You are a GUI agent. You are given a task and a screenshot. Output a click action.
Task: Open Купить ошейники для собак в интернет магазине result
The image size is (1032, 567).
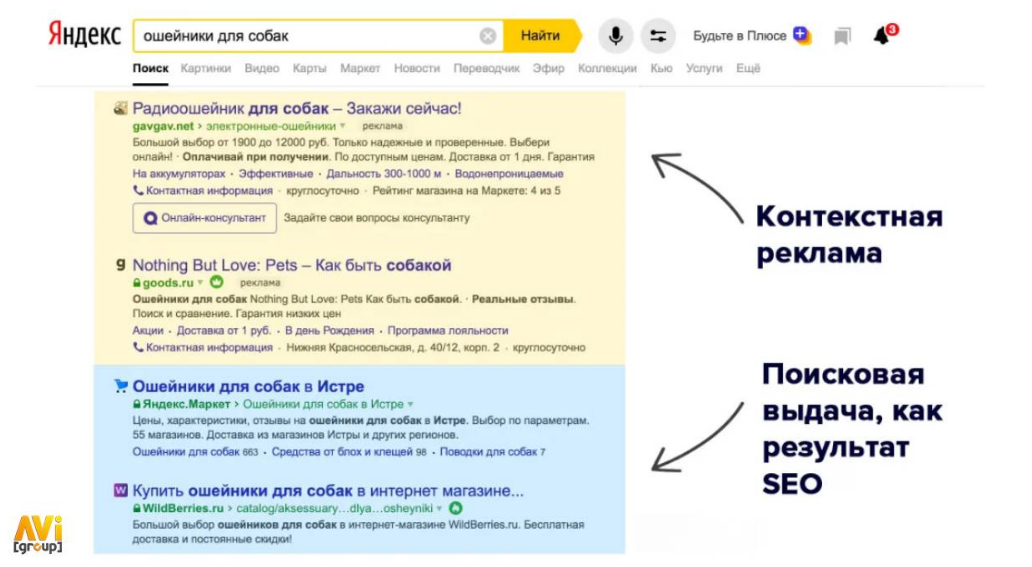click(x=328, y=491)
